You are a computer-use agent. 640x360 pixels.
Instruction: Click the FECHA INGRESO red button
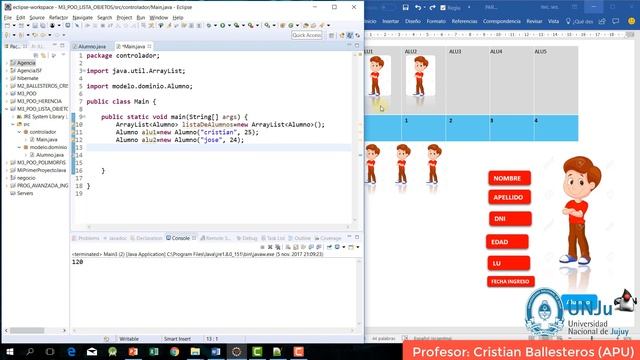tap(511, 282)
